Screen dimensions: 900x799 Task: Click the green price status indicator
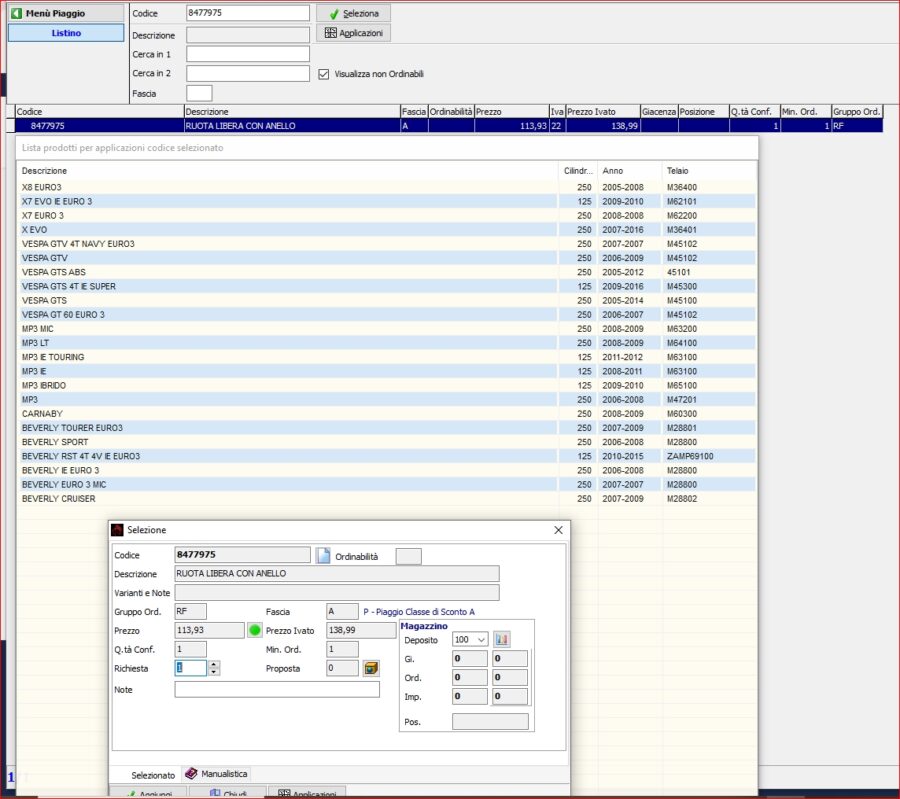254,631
